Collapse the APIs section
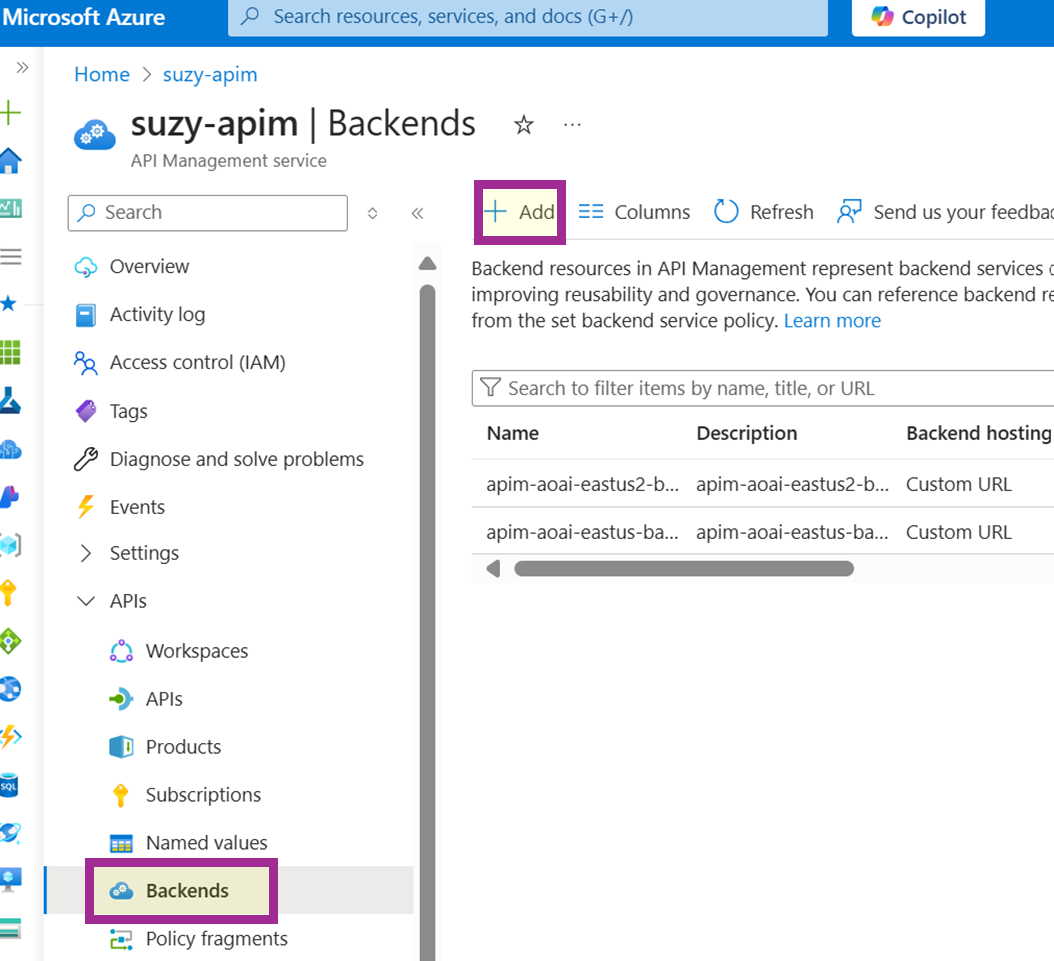Image resolution: width=1054 pixels, height=961 pixels. pos(86,601)
